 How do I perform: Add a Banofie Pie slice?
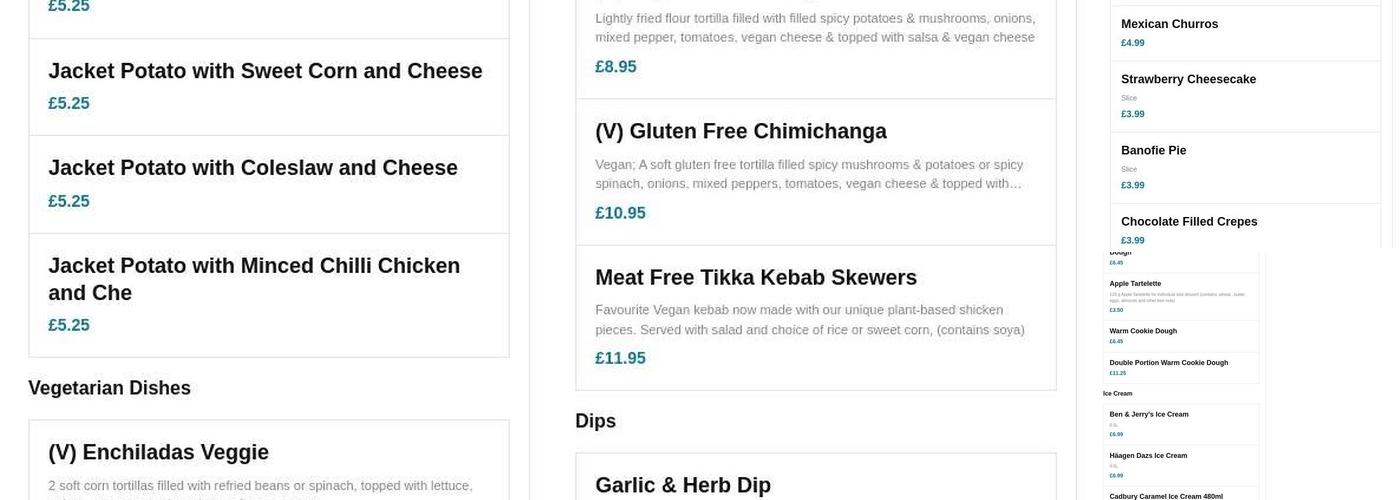tap(1153, 151)
